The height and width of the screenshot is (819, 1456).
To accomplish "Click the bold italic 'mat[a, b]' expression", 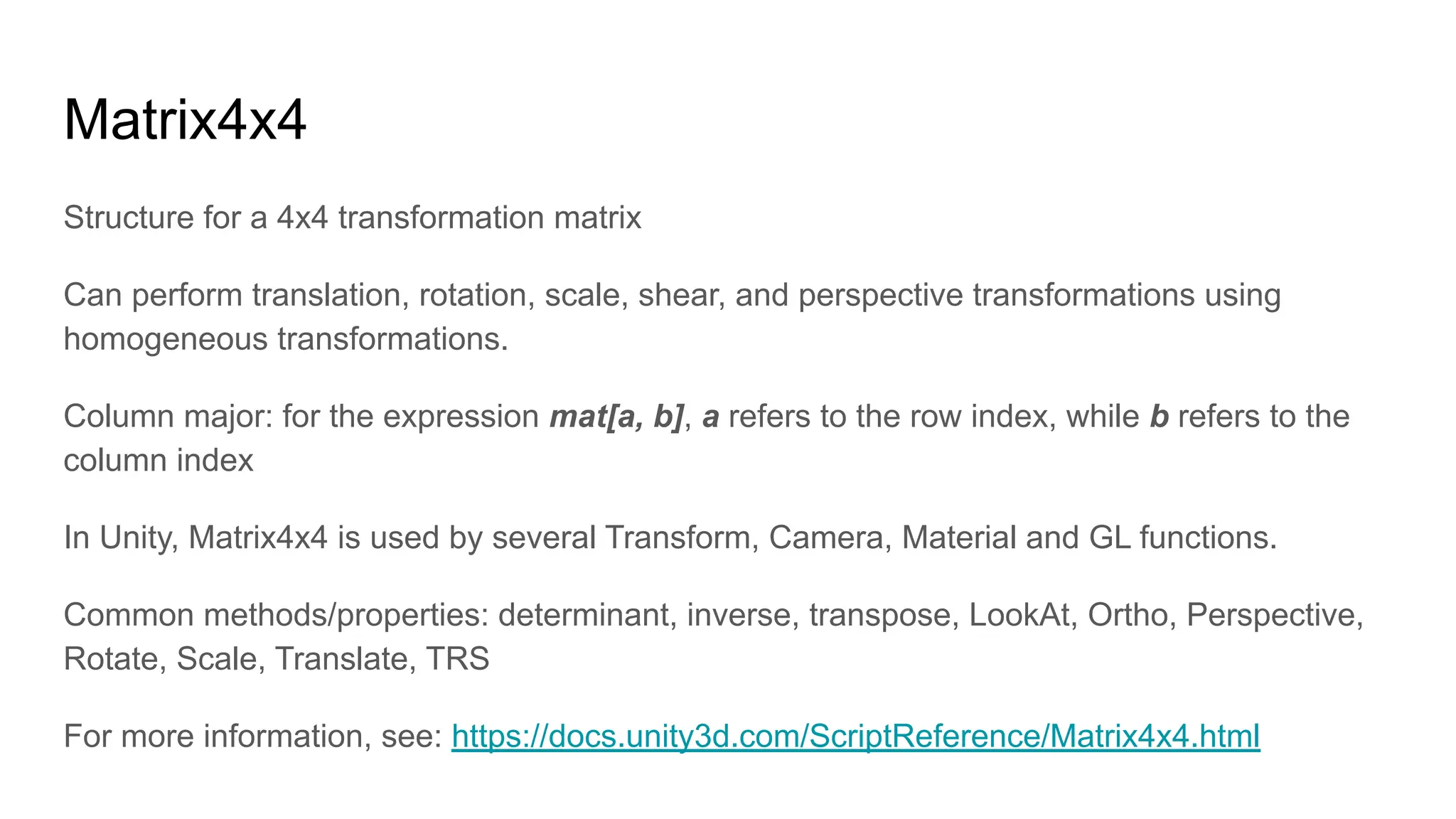I will (616, 417).
